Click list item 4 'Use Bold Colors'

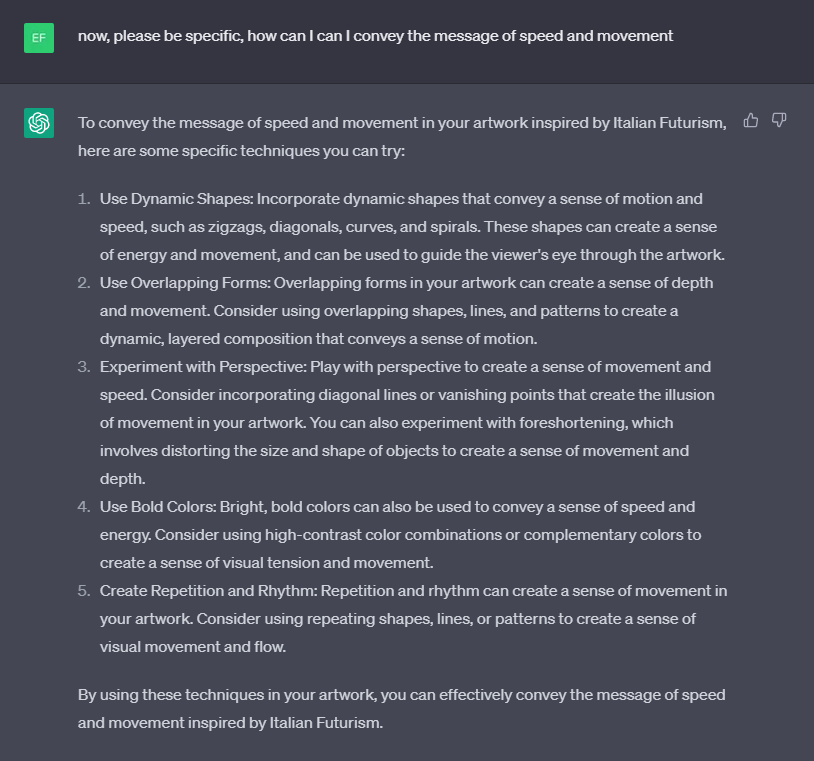pyautogui.click(x=400, y=535)
